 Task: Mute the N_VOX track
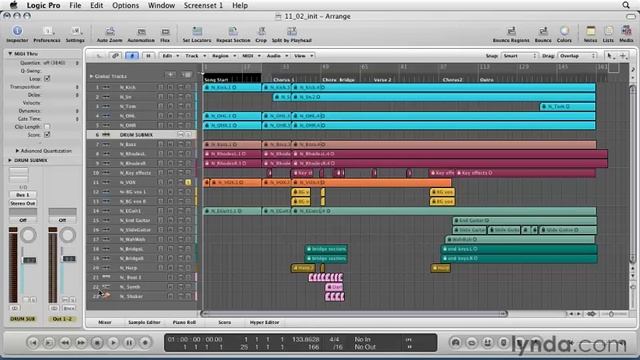pos(180,182)
